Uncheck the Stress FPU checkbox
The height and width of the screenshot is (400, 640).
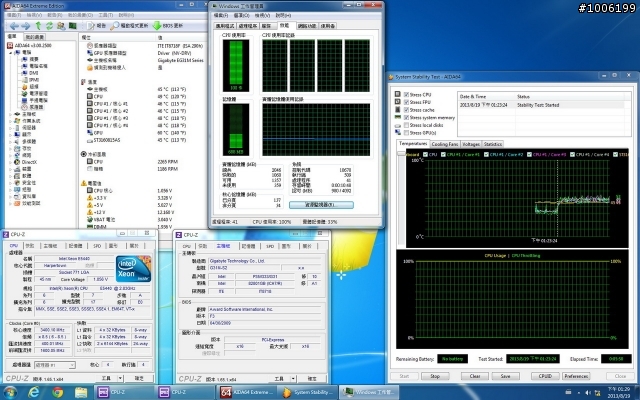pyautogui.click(x=407, y=102)
